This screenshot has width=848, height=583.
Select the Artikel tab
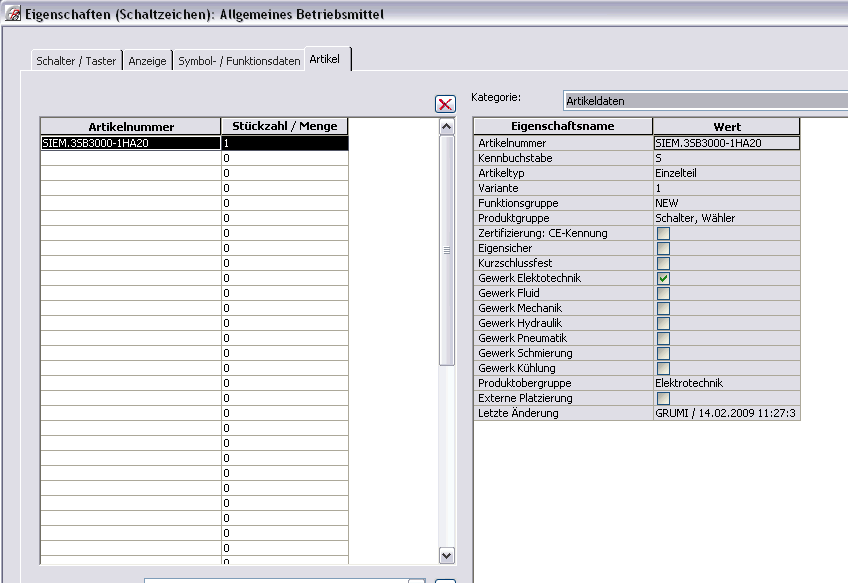tap(328, 59)
